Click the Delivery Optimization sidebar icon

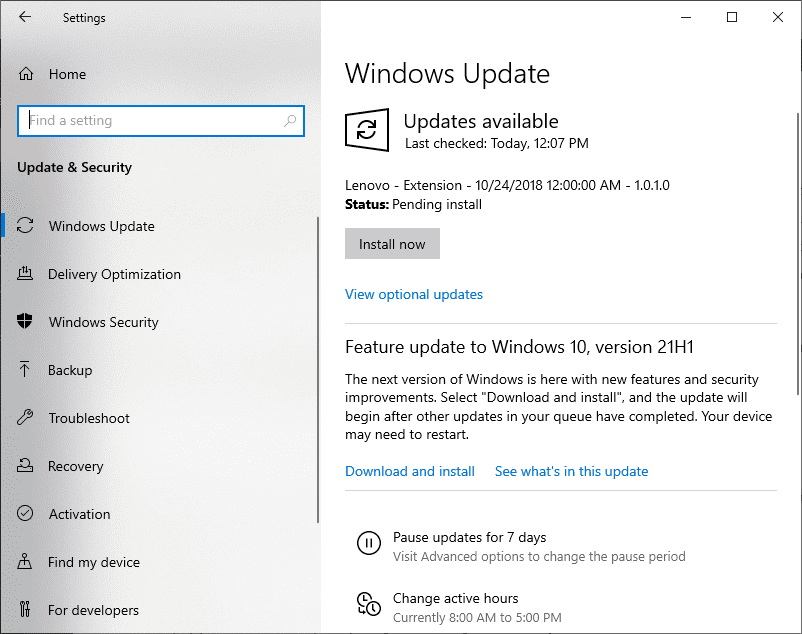(x=25, y=274)
